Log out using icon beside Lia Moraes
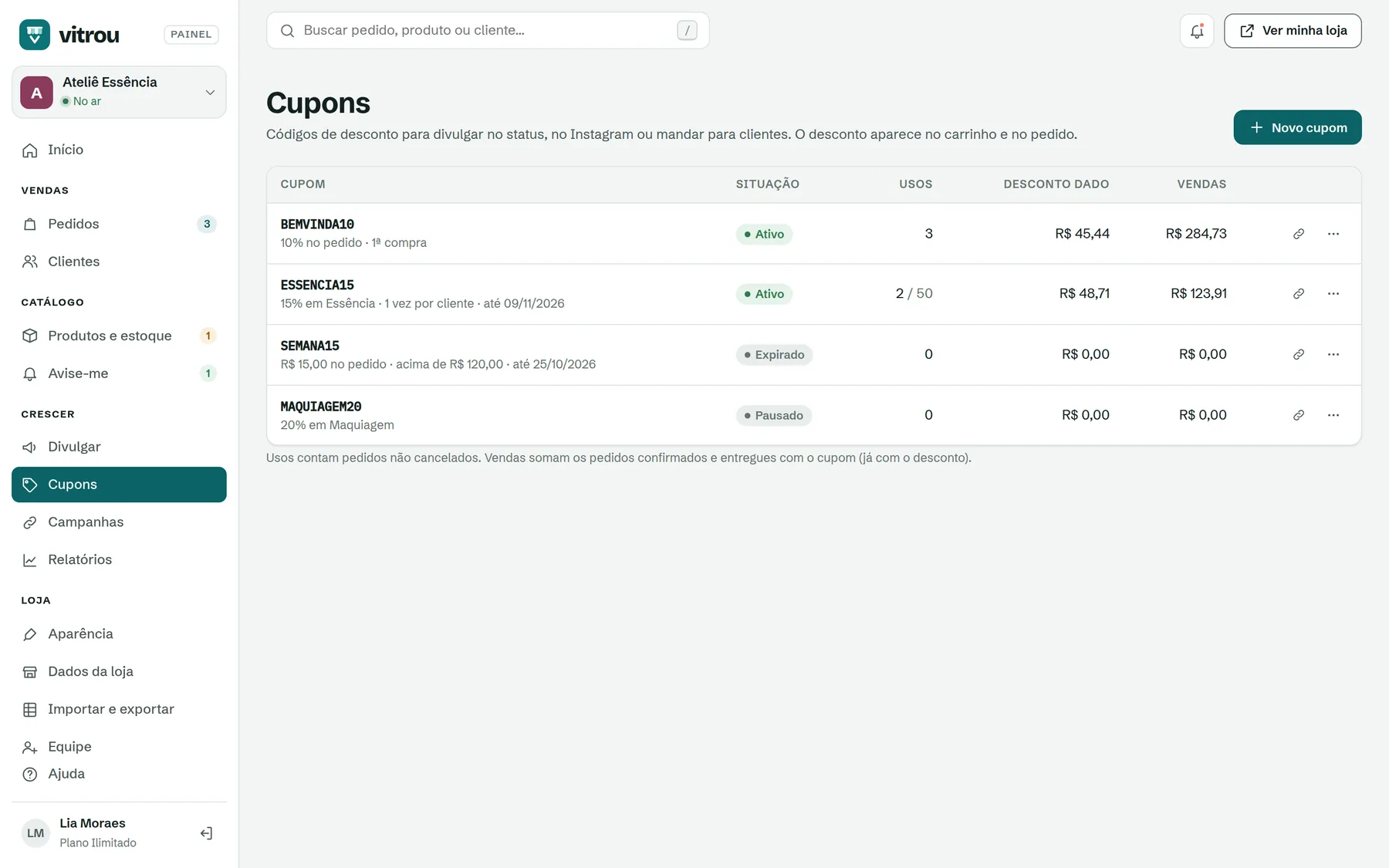Image resolution: width=1389 pixels, height=868 pixels. [206, 833]
